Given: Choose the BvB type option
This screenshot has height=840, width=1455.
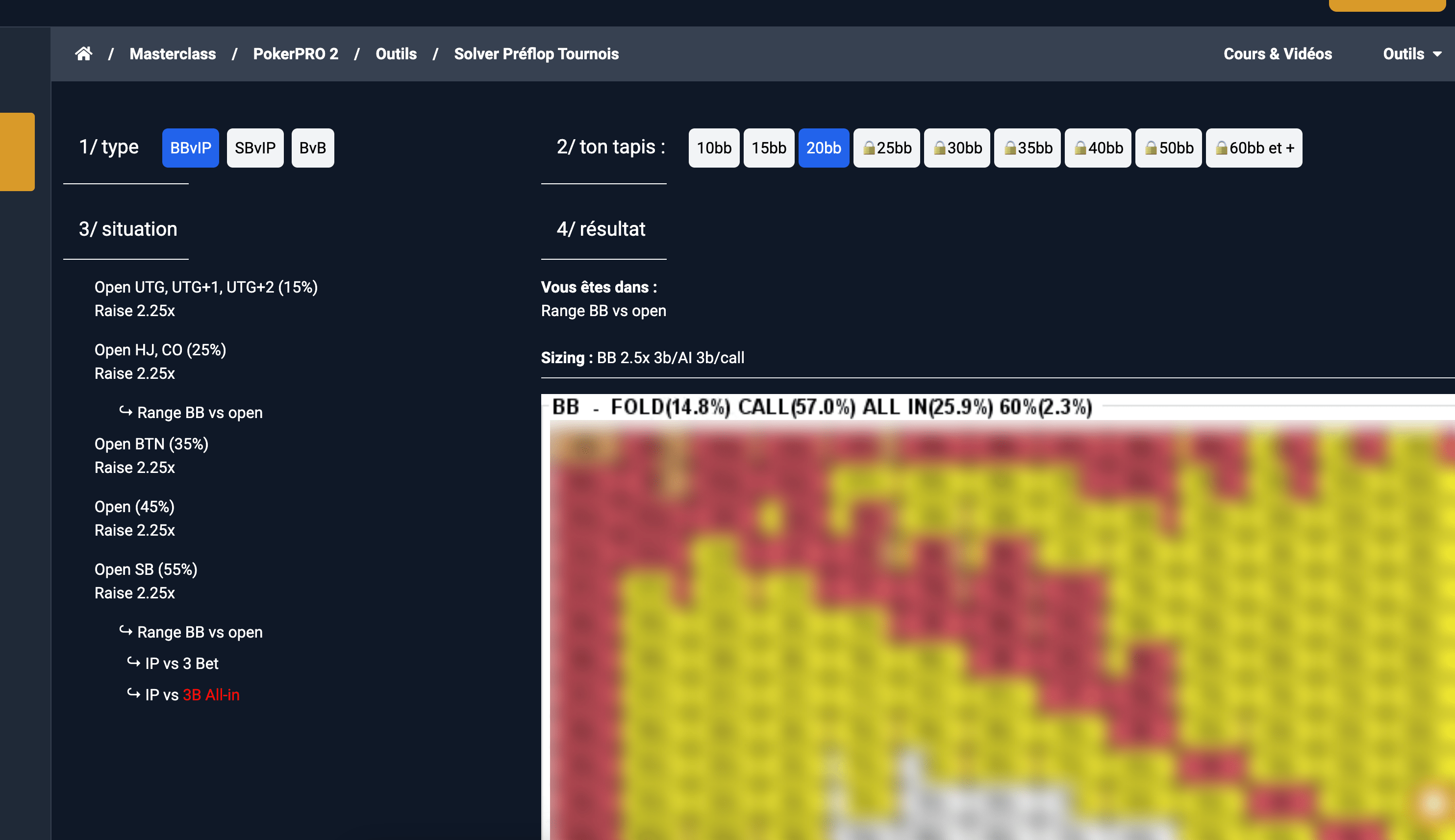Looking at the screenshot, I should [313, 148].
